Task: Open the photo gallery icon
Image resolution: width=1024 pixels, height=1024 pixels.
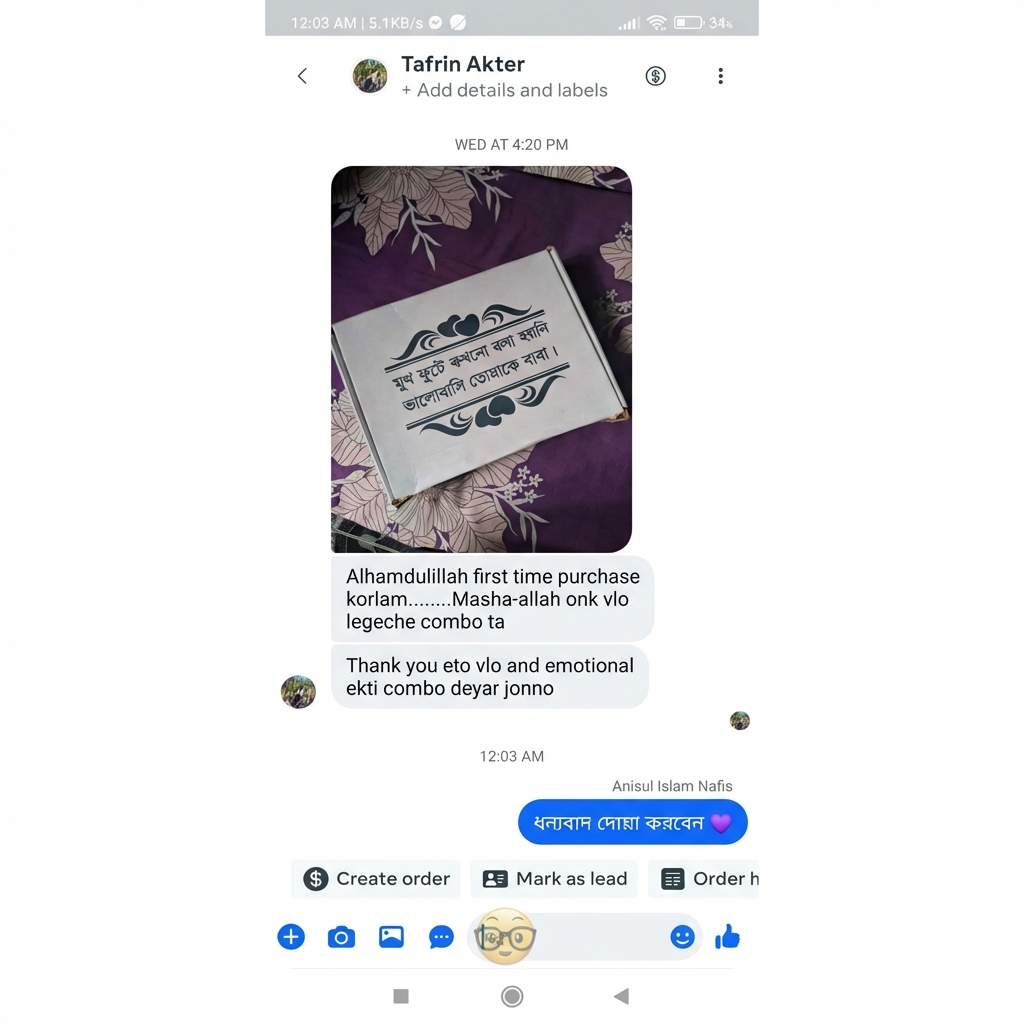Action: (x=391, y=936)
